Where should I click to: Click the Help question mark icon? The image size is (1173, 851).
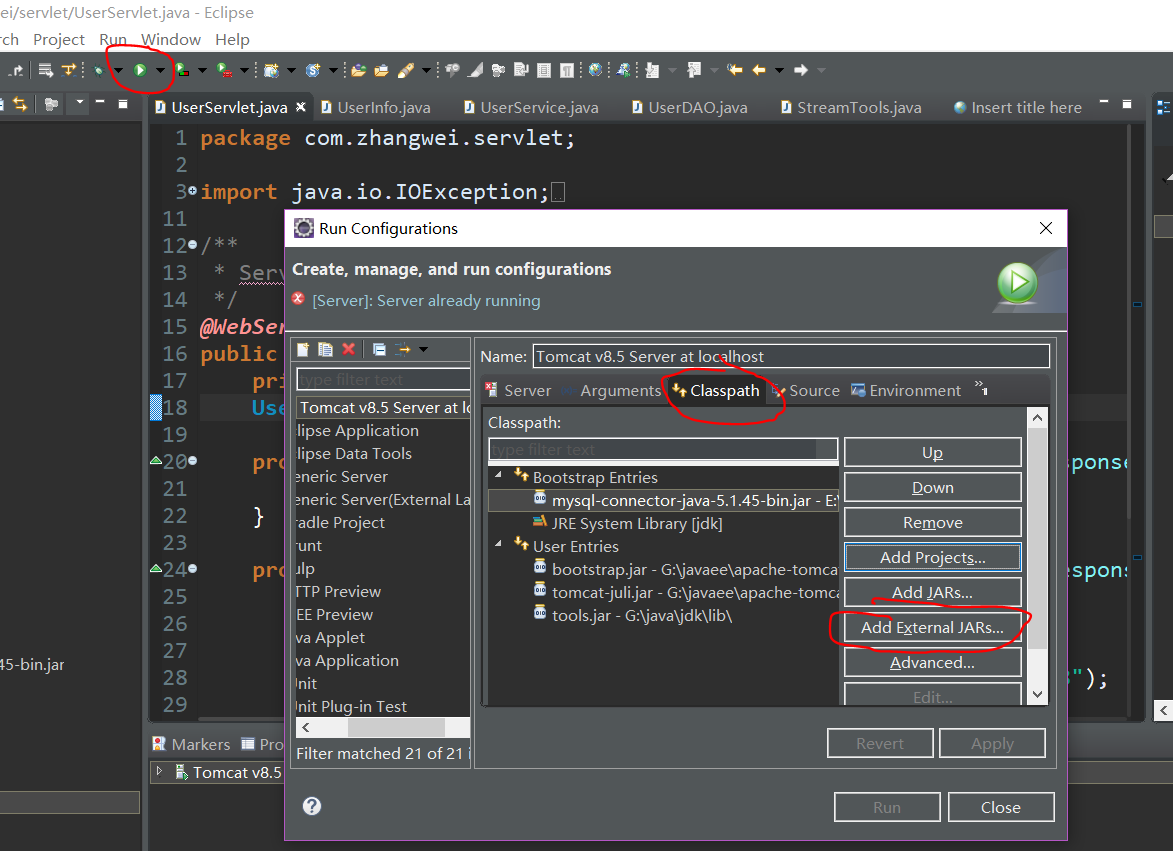[312, 805]
